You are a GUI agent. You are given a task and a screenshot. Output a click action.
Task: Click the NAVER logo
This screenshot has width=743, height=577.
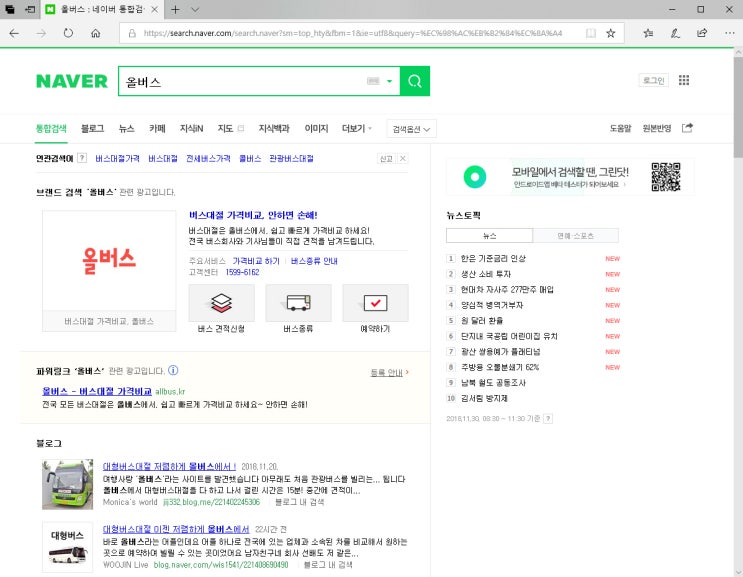pyautogui.click(x=72, y=81)
